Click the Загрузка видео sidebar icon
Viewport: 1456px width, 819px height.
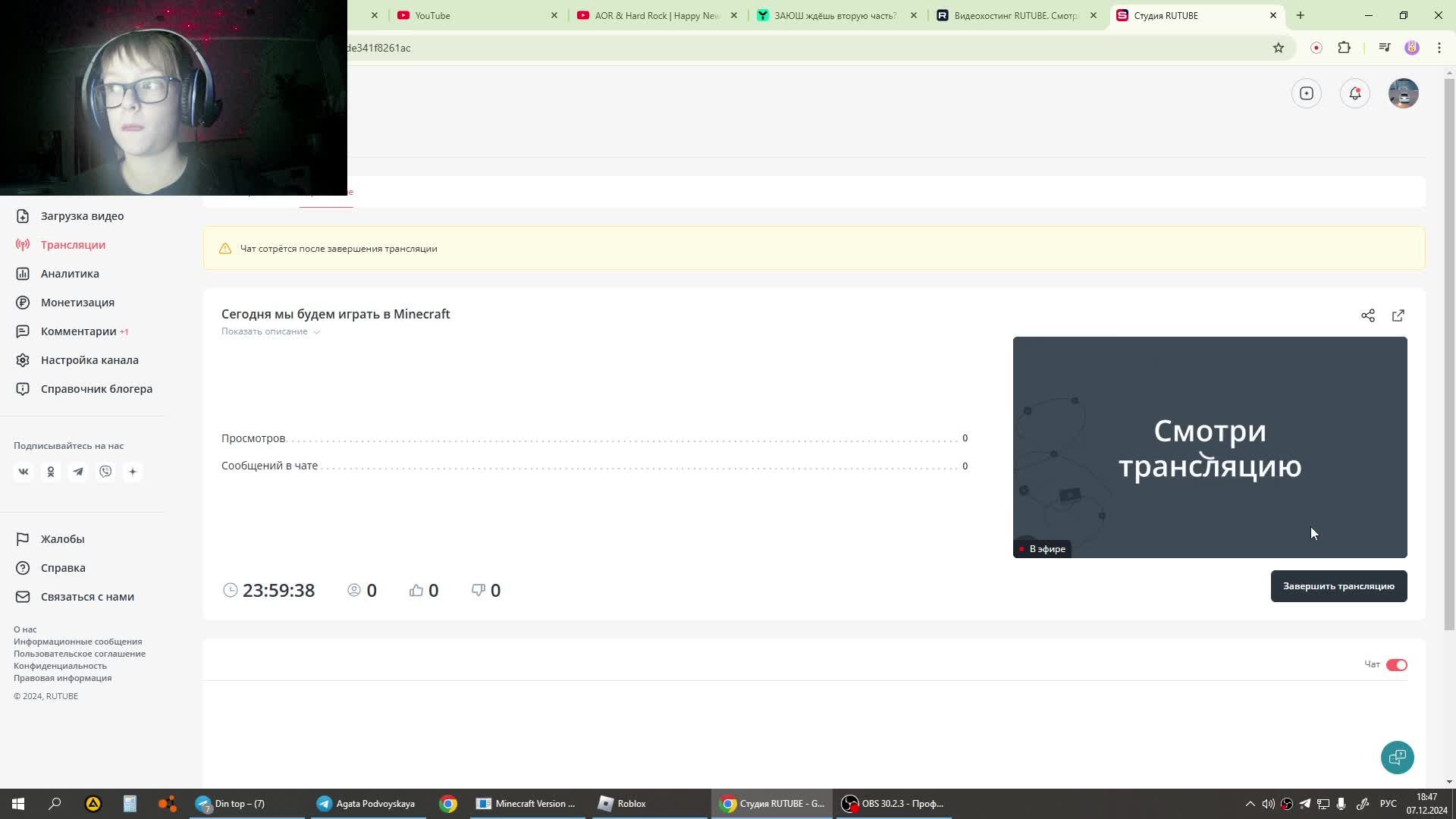click(x=23, y=215)
